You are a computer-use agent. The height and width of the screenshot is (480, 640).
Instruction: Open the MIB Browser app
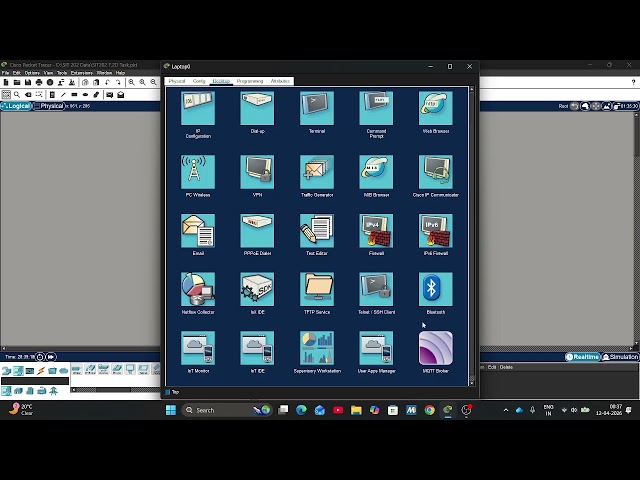coord(376,172)
